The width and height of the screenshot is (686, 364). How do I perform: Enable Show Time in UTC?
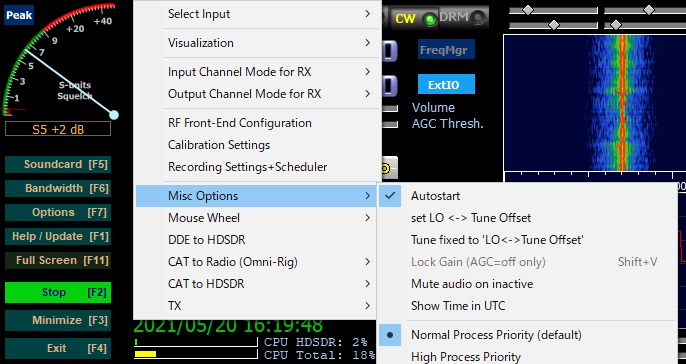tap(527, 305)
